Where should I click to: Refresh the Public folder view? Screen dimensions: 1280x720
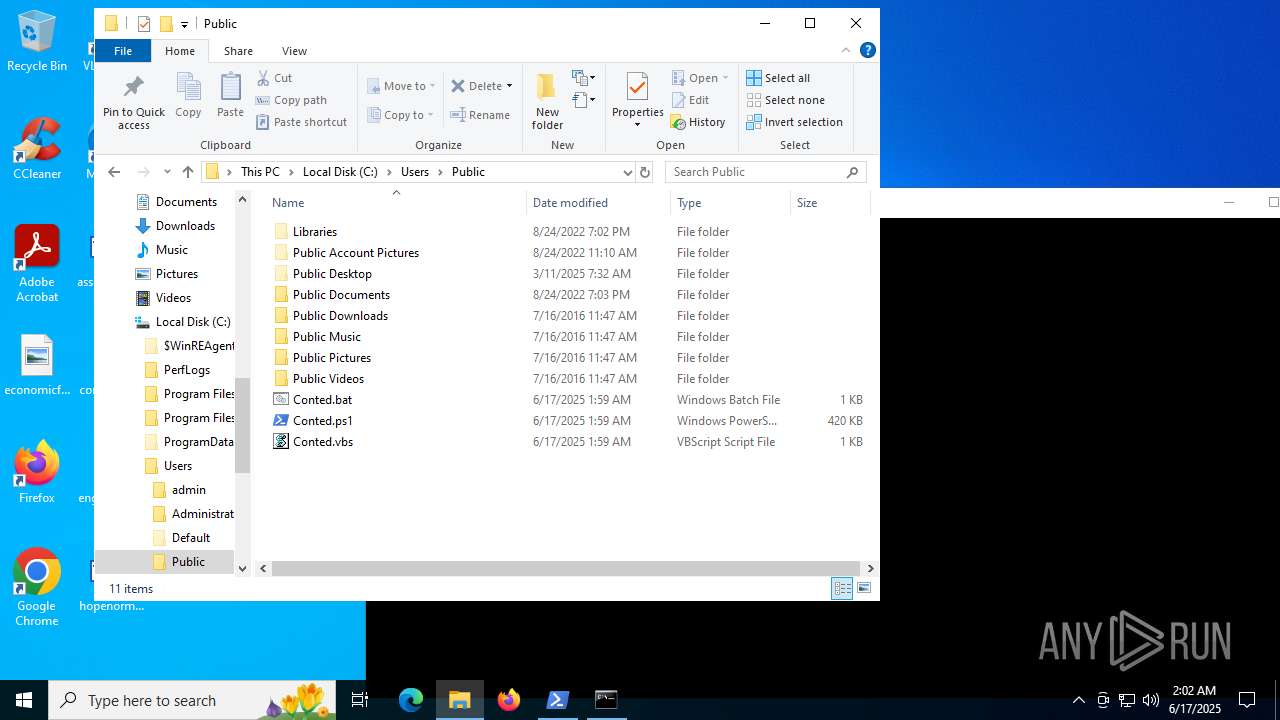click(645, 172)
